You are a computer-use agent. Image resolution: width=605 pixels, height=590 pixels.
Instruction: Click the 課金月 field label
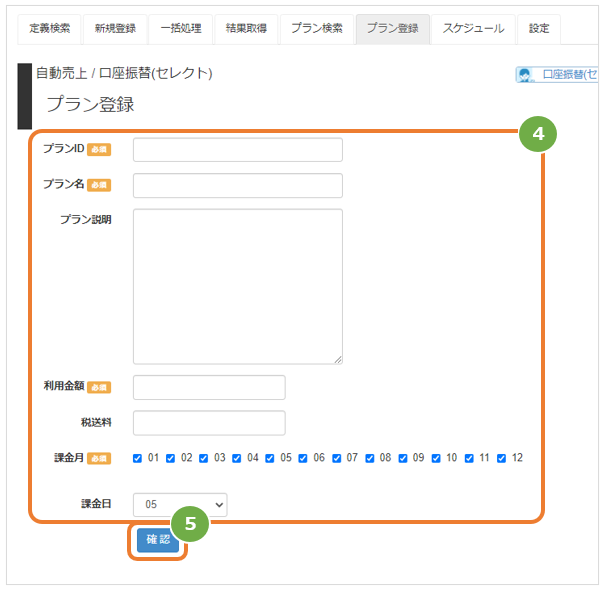[69, 458]
